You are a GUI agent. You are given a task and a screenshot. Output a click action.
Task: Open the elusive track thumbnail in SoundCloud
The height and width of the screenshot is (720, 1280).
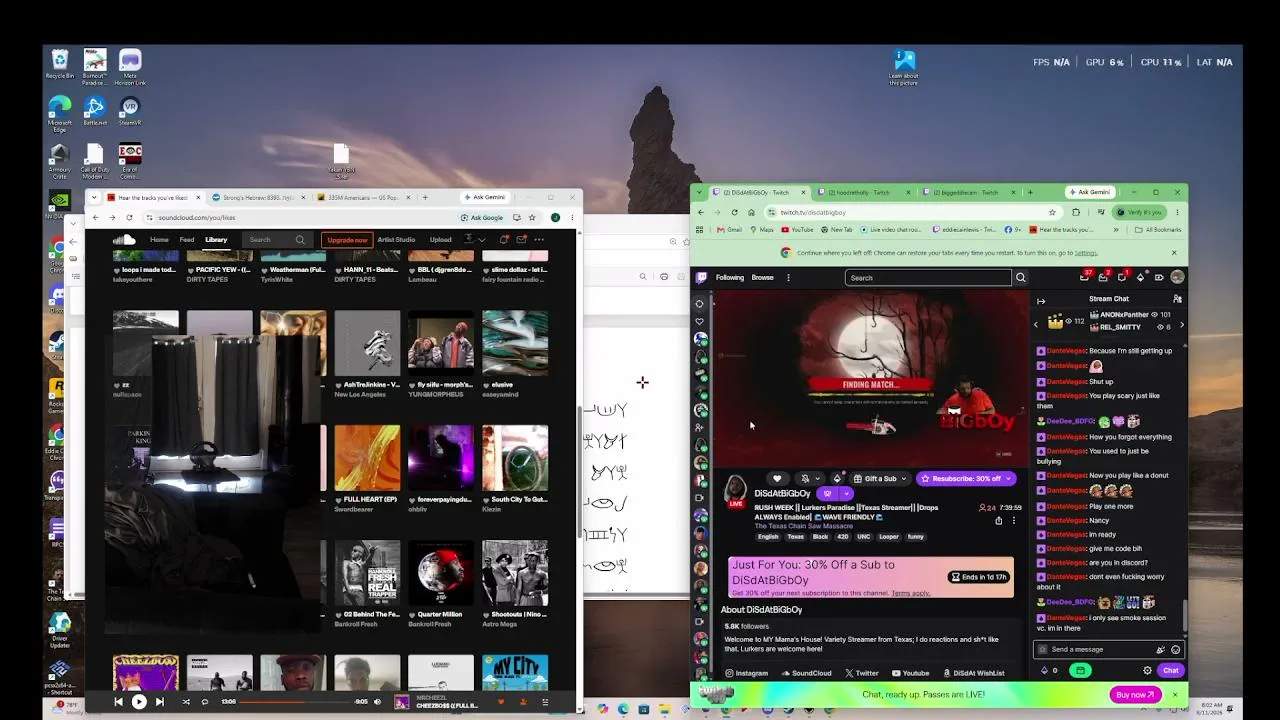[515, 343]
